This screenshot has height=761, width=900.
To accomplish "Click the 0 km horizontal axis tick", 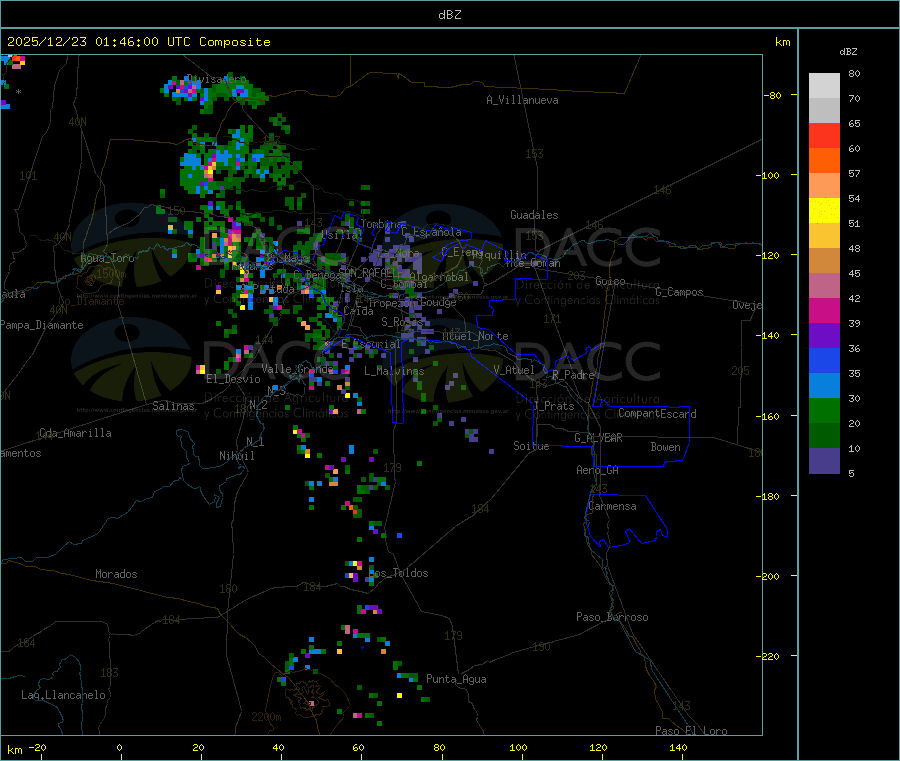I will [119, 748].
